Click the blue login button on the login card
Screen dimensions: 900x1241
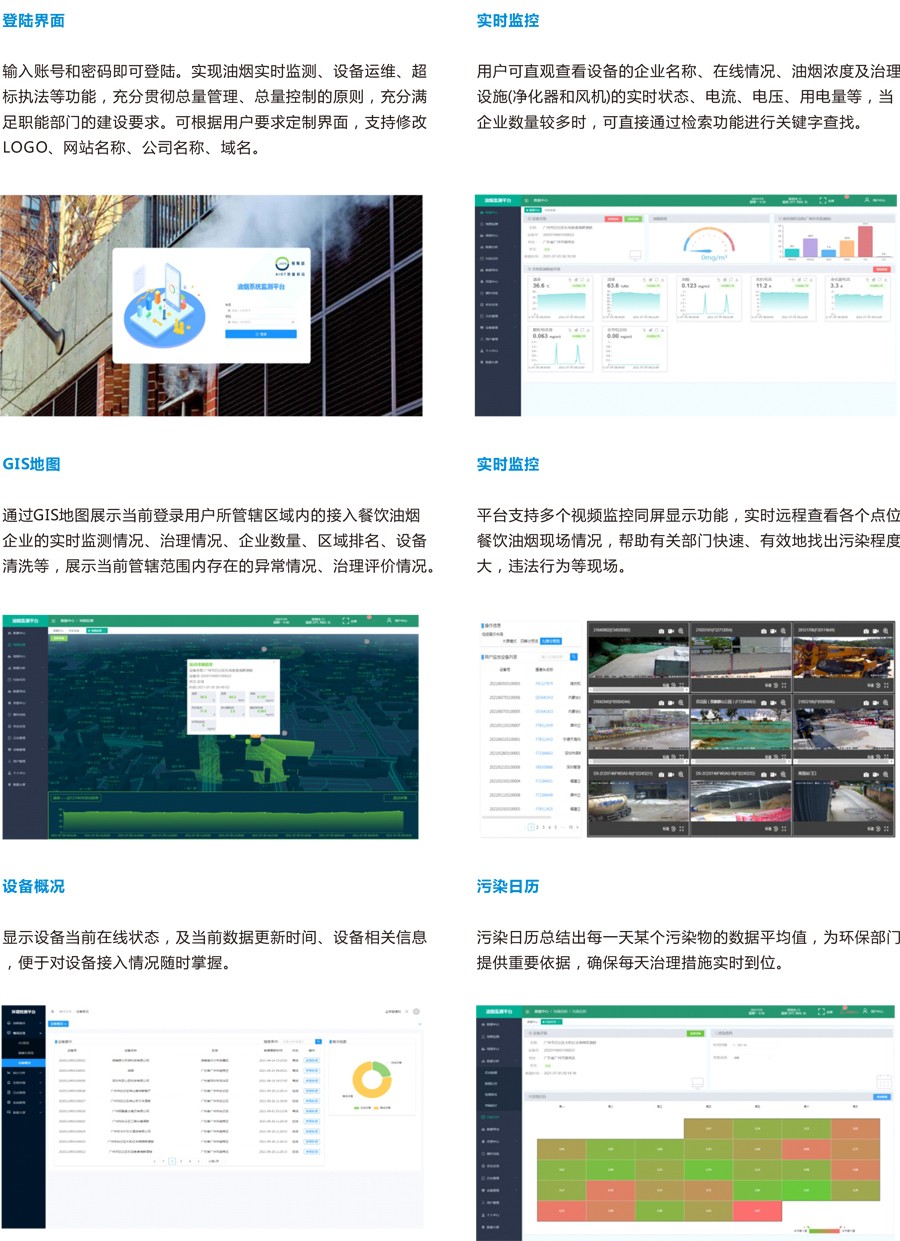pos(260,334)
